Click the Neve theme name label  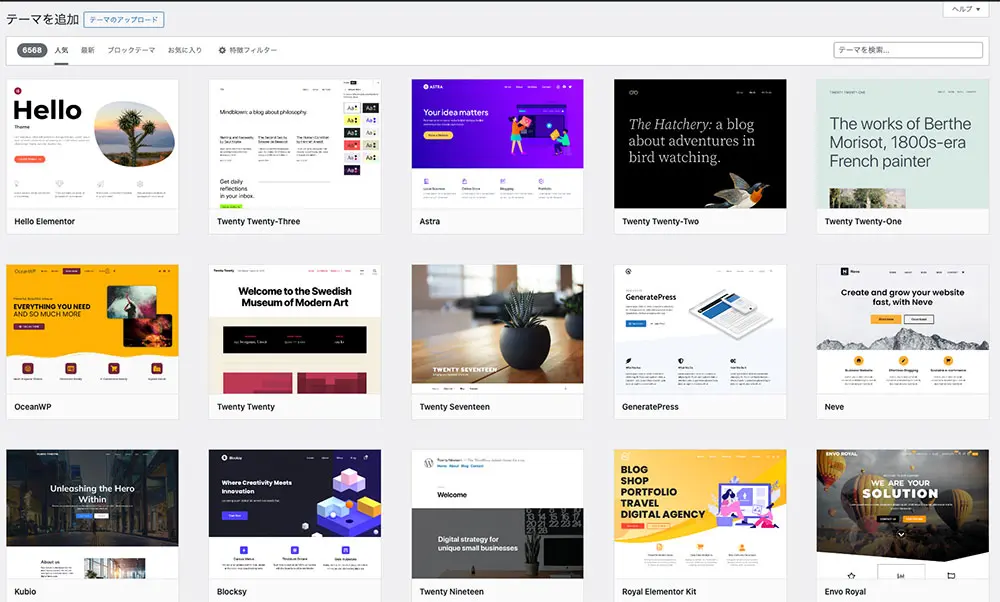[834, 407]
